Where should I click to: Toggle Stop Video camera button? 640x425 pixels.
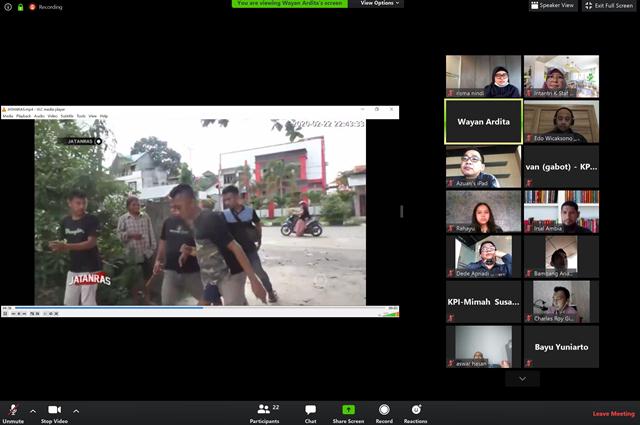click(x=54, y=410)
